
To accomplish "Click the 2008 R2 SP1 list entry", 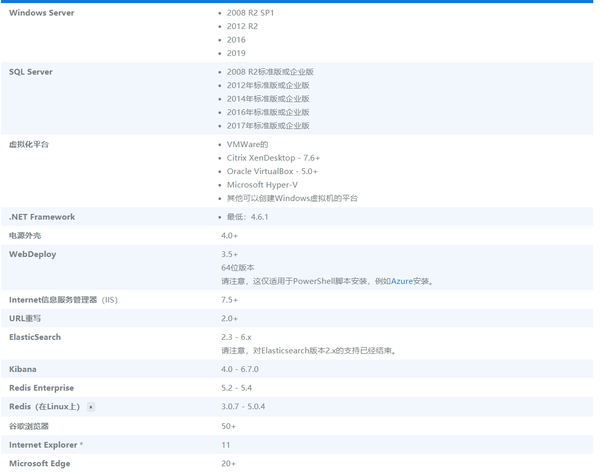I will (x=250, y=13).
